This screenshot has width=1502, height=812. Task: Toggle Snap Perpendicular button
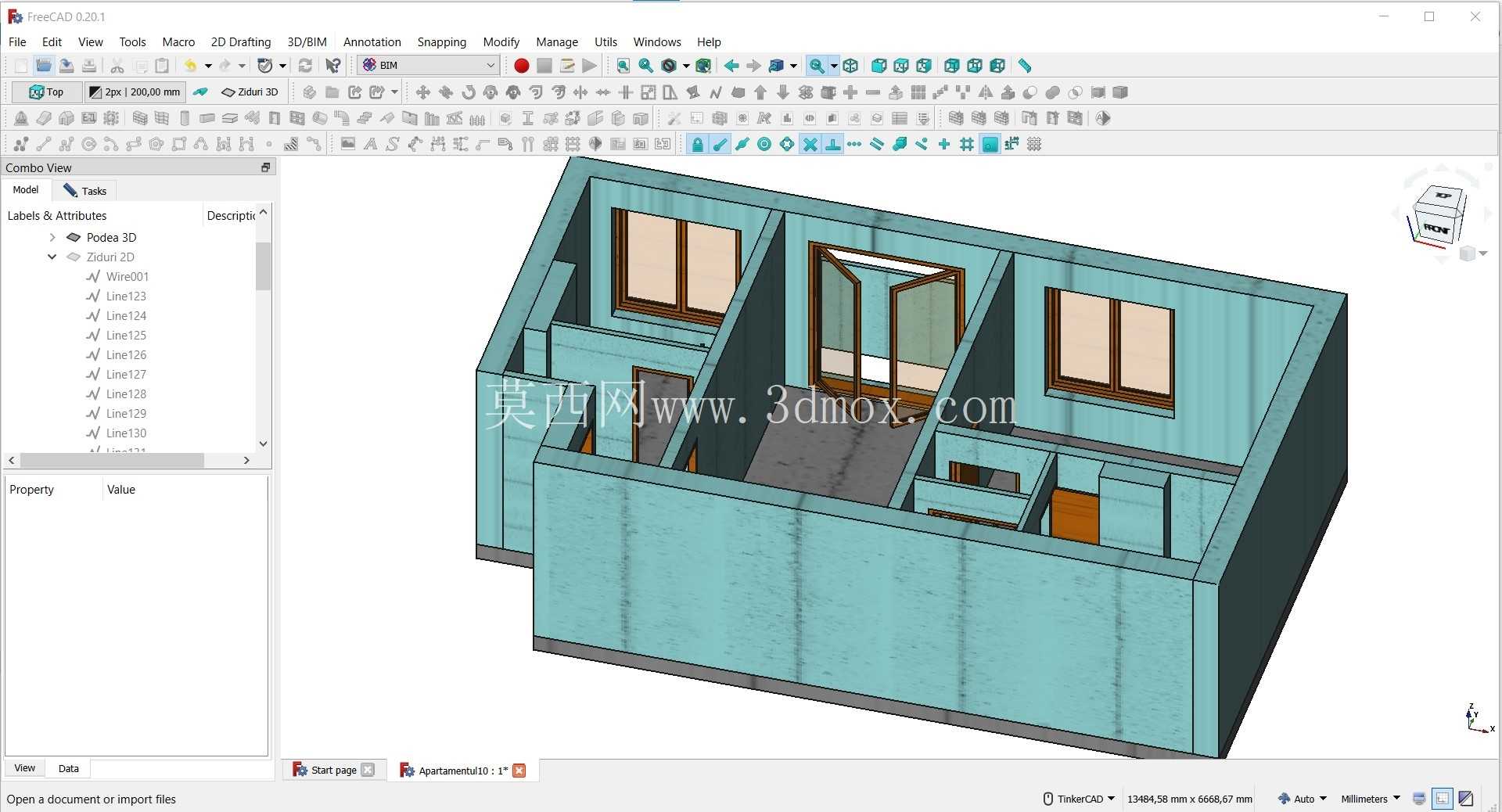[x=833, y=144]
